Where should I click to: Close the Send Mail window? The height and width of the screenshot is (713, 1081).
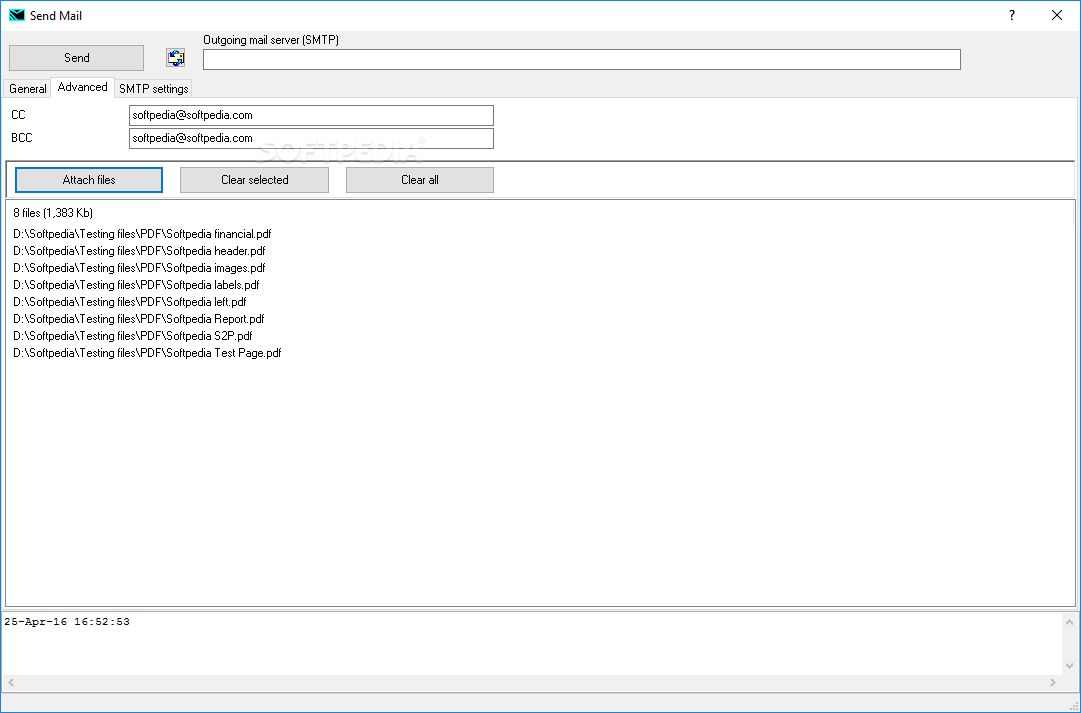point(1057,15)
